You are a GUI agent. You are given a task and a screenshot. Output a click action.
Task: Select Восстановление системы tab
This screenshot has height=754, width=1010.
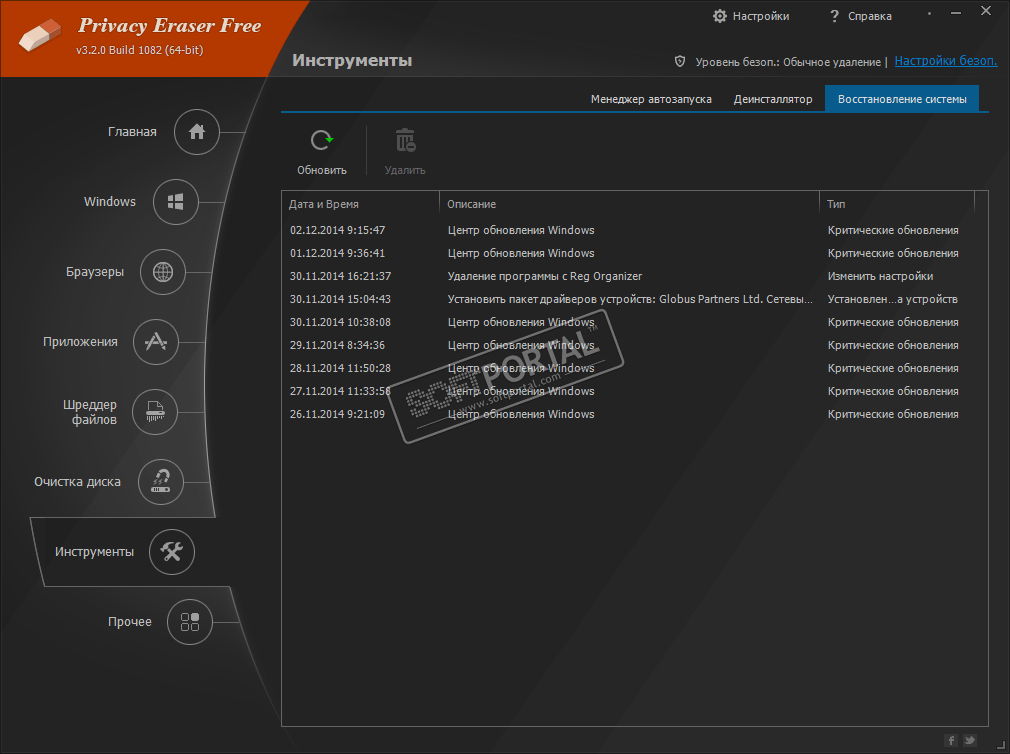tap(902, 99)
